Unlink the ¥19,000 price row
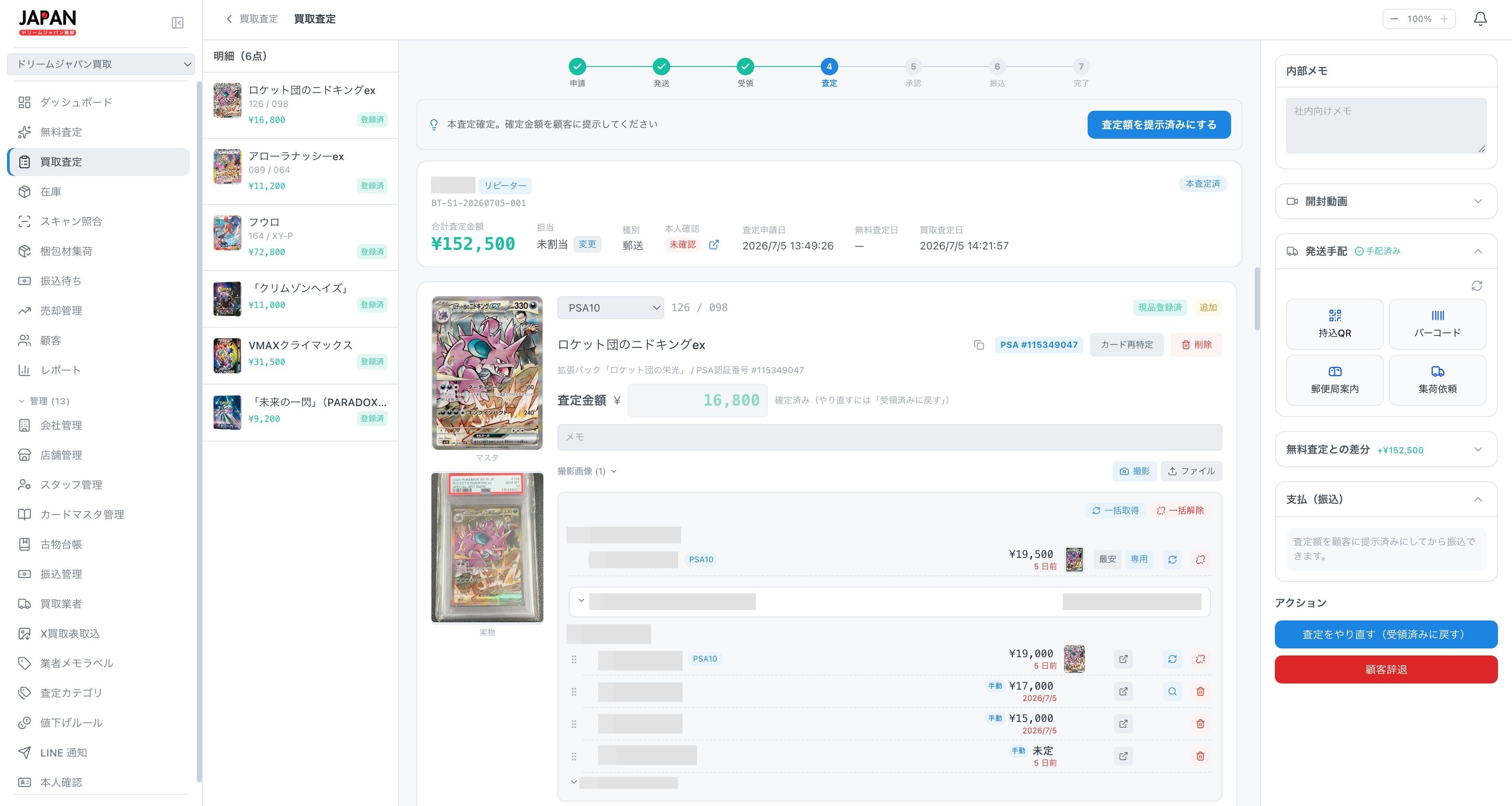 click(x=1200, y=659)
